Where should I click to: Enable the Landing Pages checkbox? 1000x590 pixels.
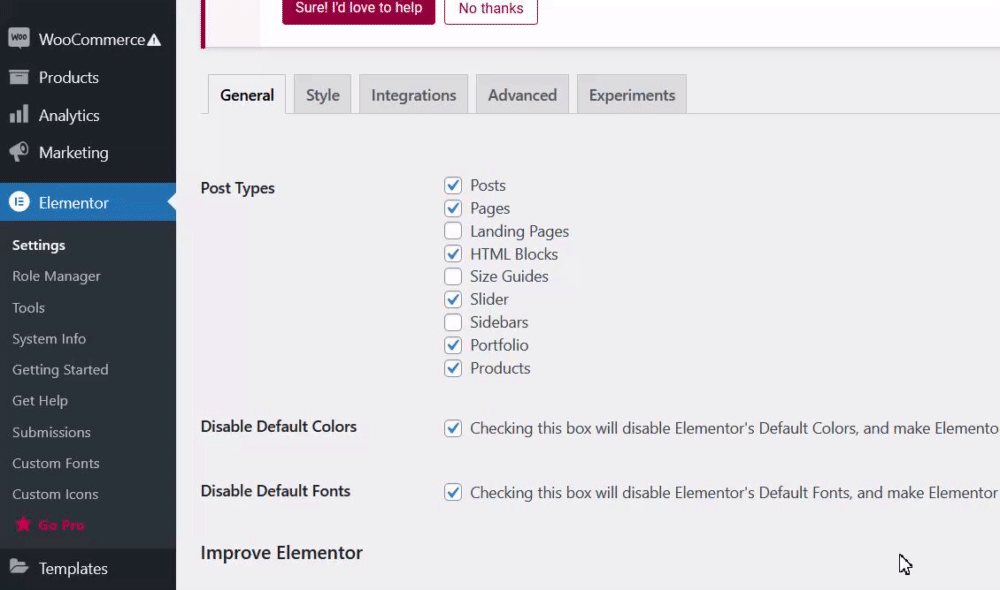(453, 231)
